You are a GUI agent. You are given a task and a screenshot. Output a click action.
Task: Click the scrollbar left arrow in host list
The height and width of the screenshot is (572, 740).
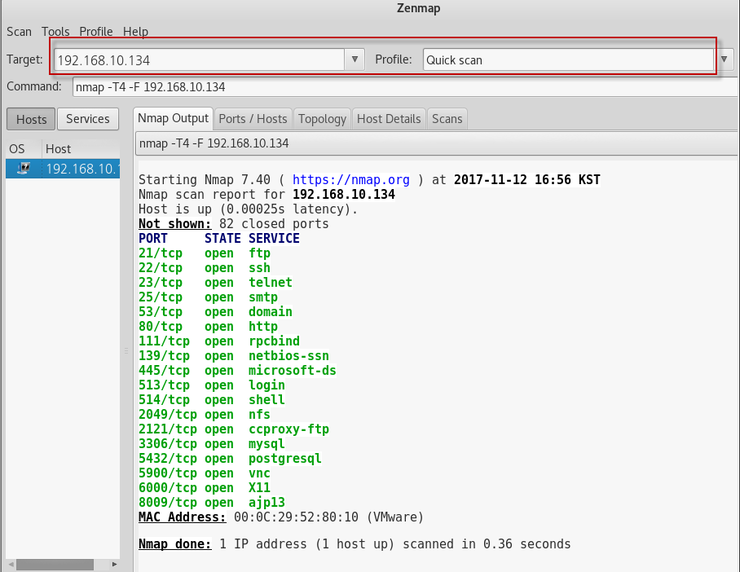(11, 564)
